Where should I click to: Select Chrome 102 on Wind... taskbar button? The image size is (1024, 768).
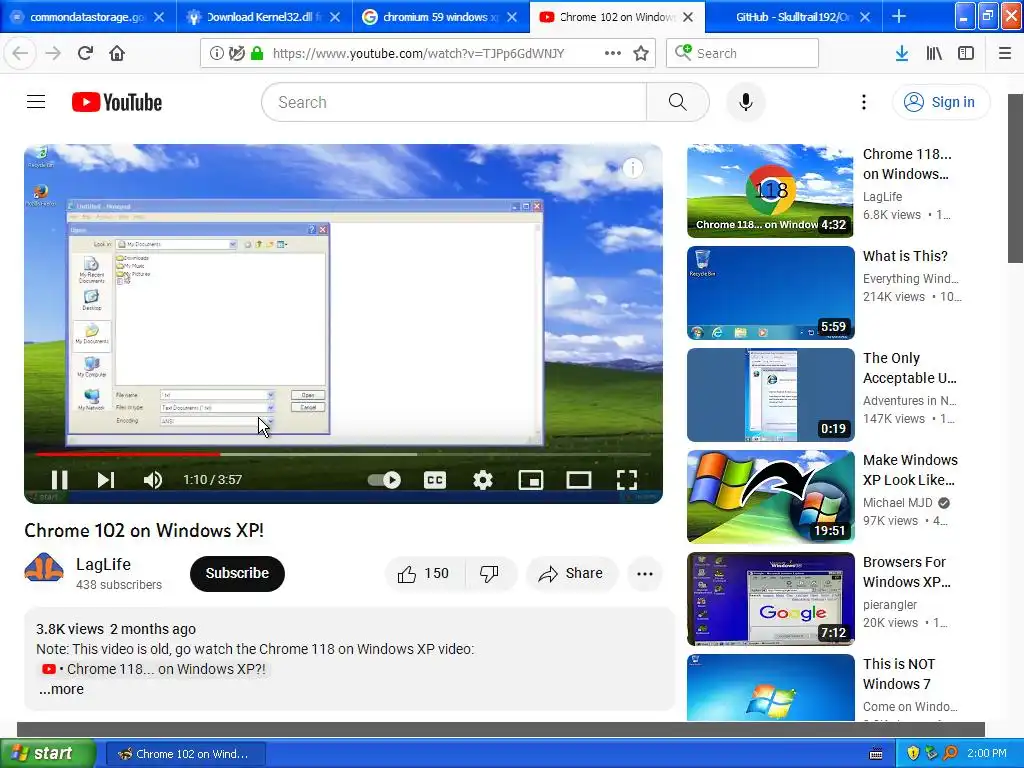click(x=185, y=754)
